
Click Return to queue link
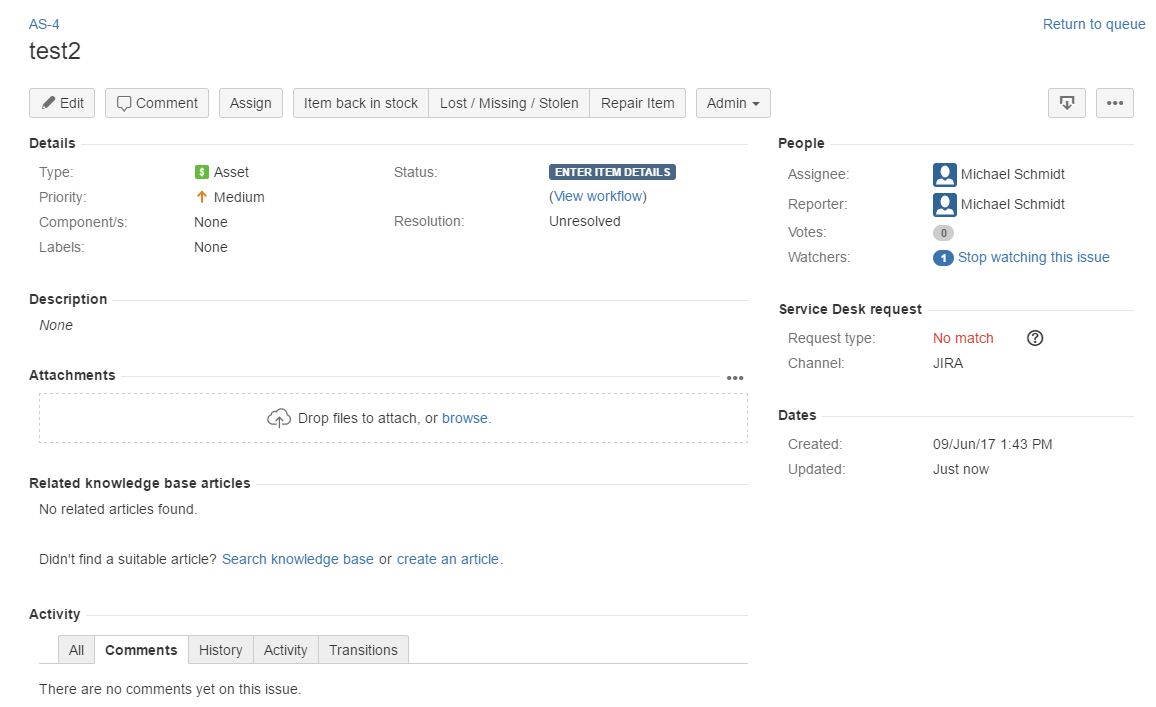pyautogui.click(x=1094, y=24)
